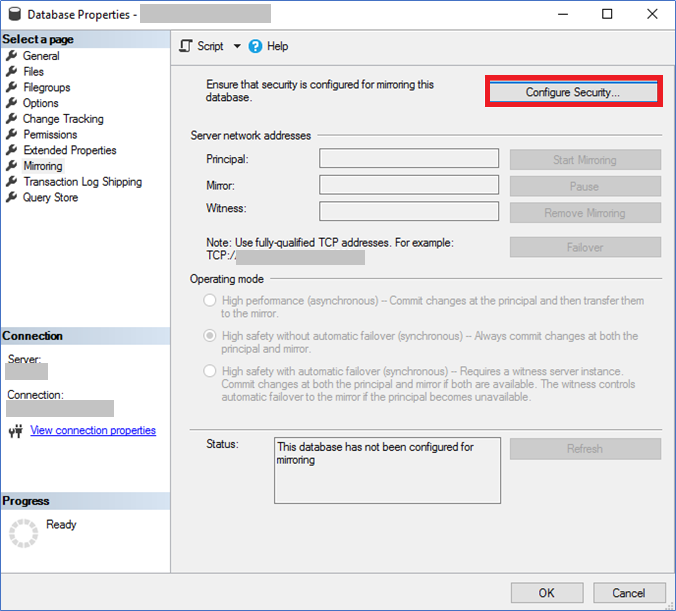Click OK to confirm database properties
The height and width of the screenshot is (611, 676).
547,593
